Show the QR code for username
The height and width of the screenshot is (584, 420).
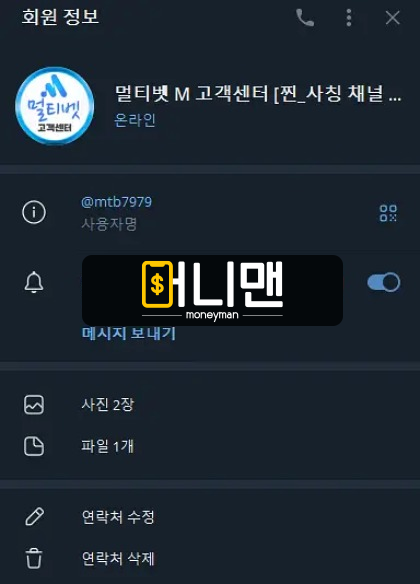coord(388,213)
